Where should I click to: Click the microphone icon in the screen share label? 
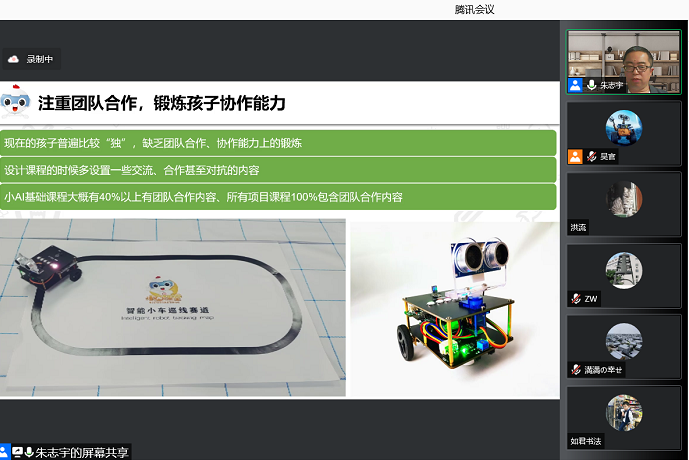pos(29,452)
